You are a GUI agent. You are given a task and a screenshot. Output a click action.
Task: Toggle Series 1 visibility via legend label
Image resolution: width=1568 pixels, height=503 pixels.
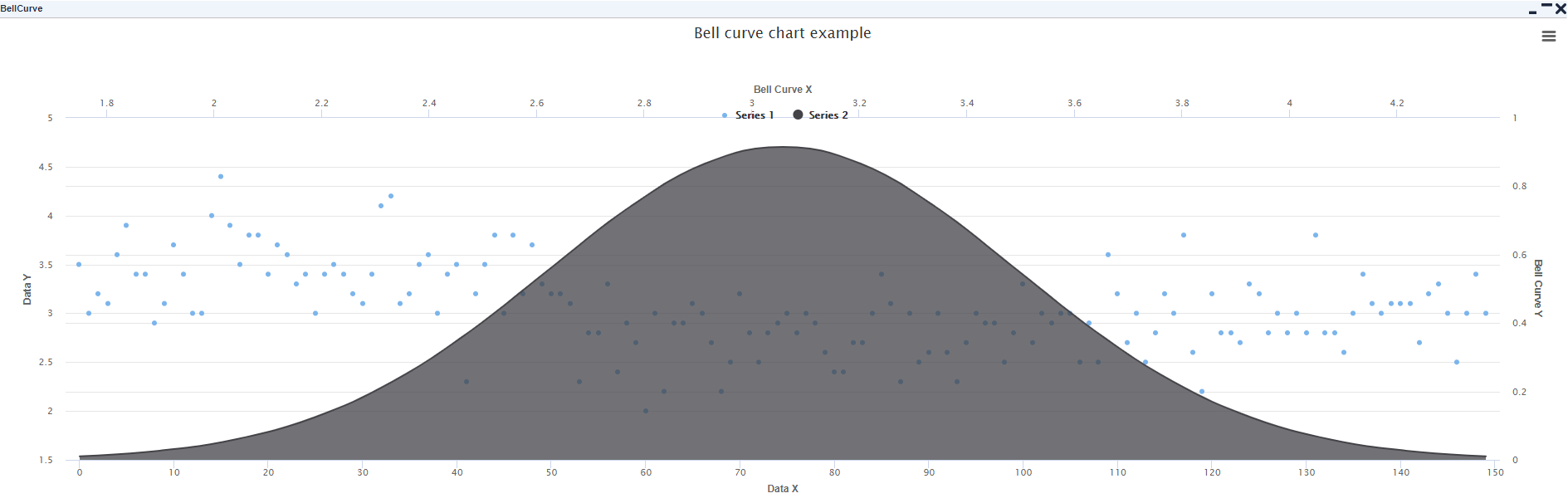754,115
